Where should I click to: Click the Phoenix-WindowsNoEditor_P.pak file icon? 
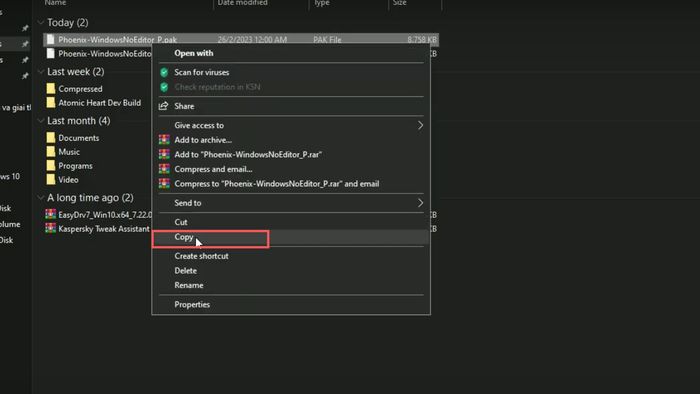50,40
